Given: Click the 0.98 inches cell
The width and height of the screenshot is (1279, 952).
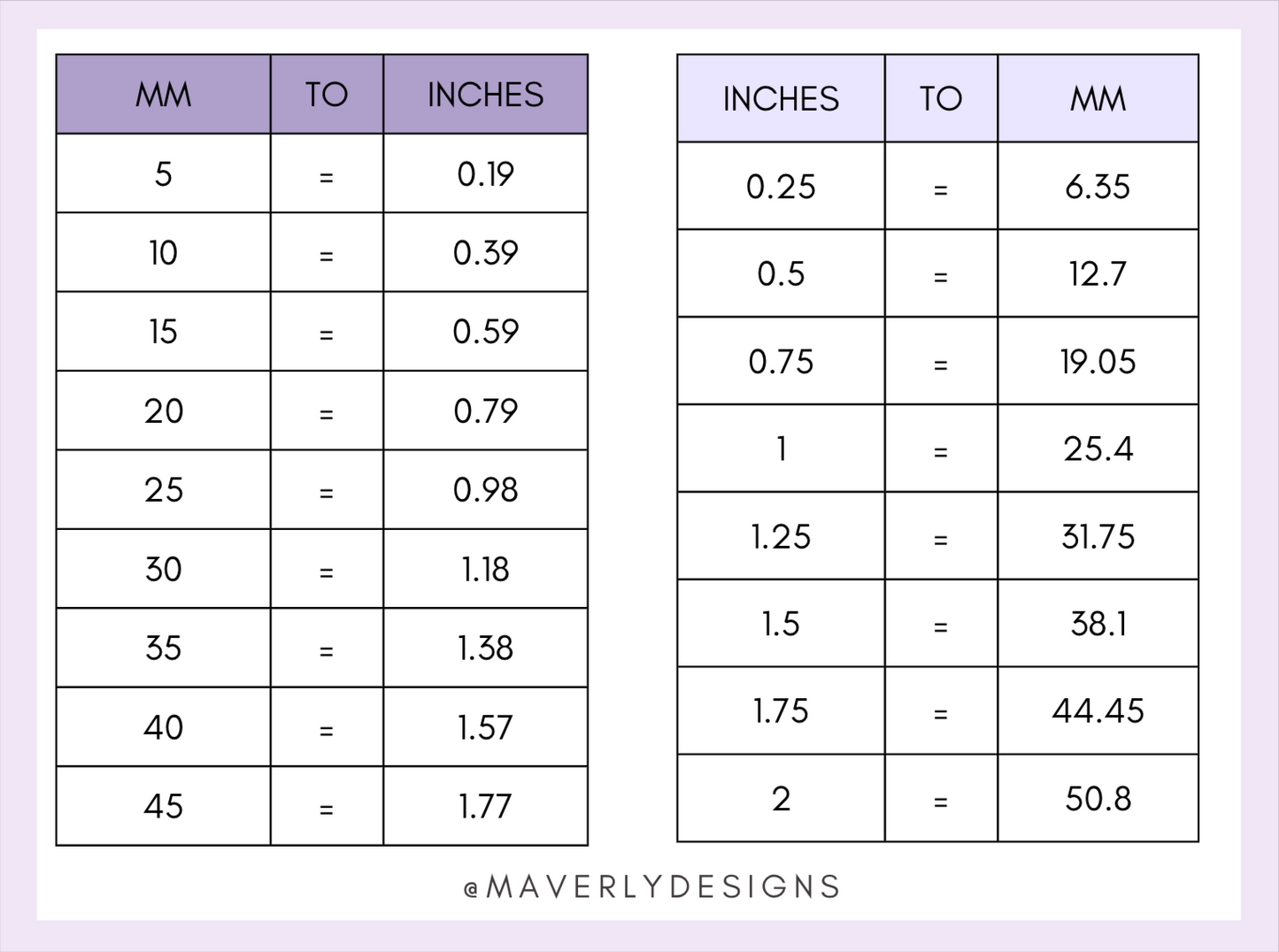Looking at the screenshot, I should coord(485,489).
